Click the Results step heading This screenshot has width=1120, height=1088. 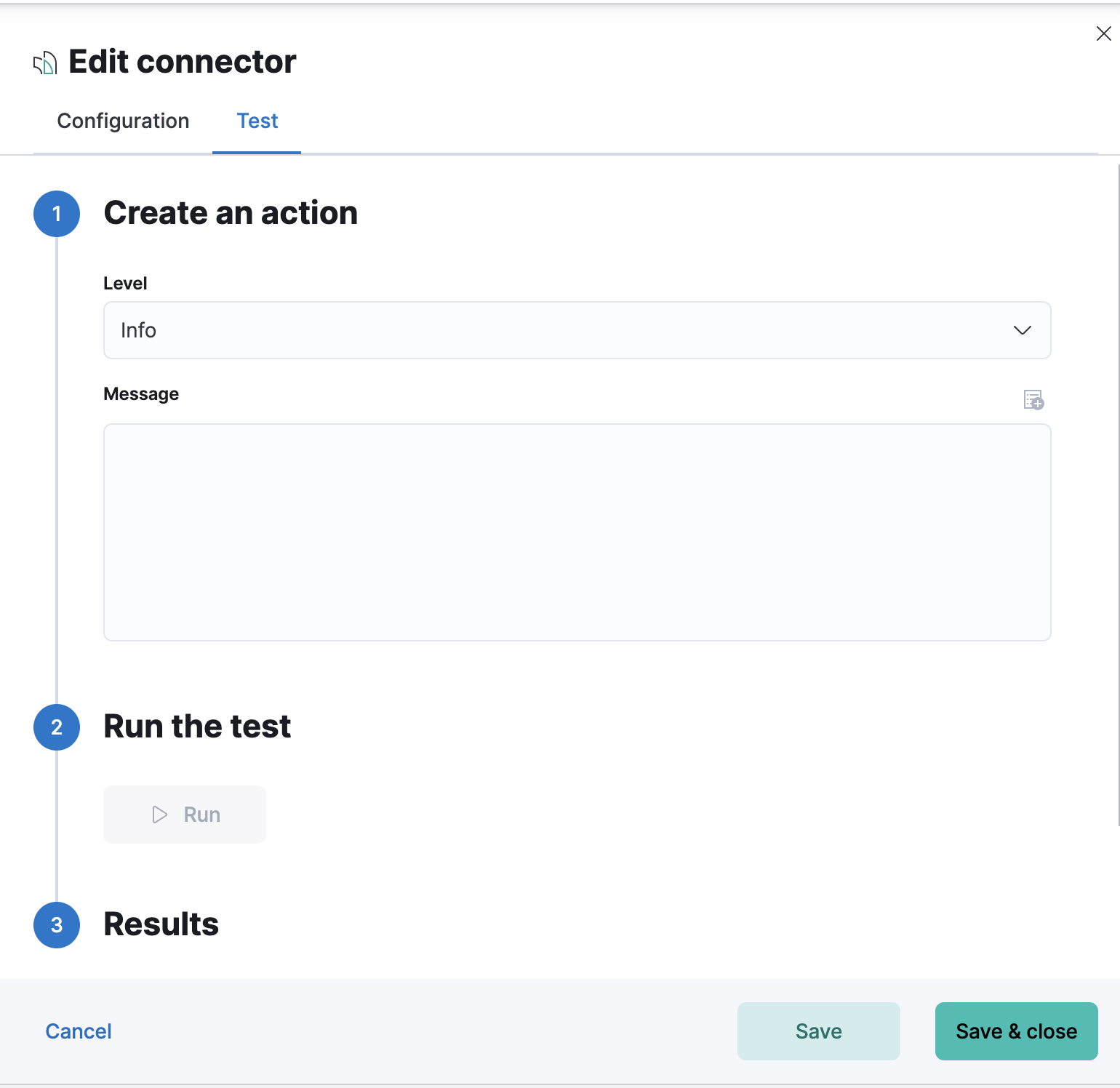click(x=161, y=924)
